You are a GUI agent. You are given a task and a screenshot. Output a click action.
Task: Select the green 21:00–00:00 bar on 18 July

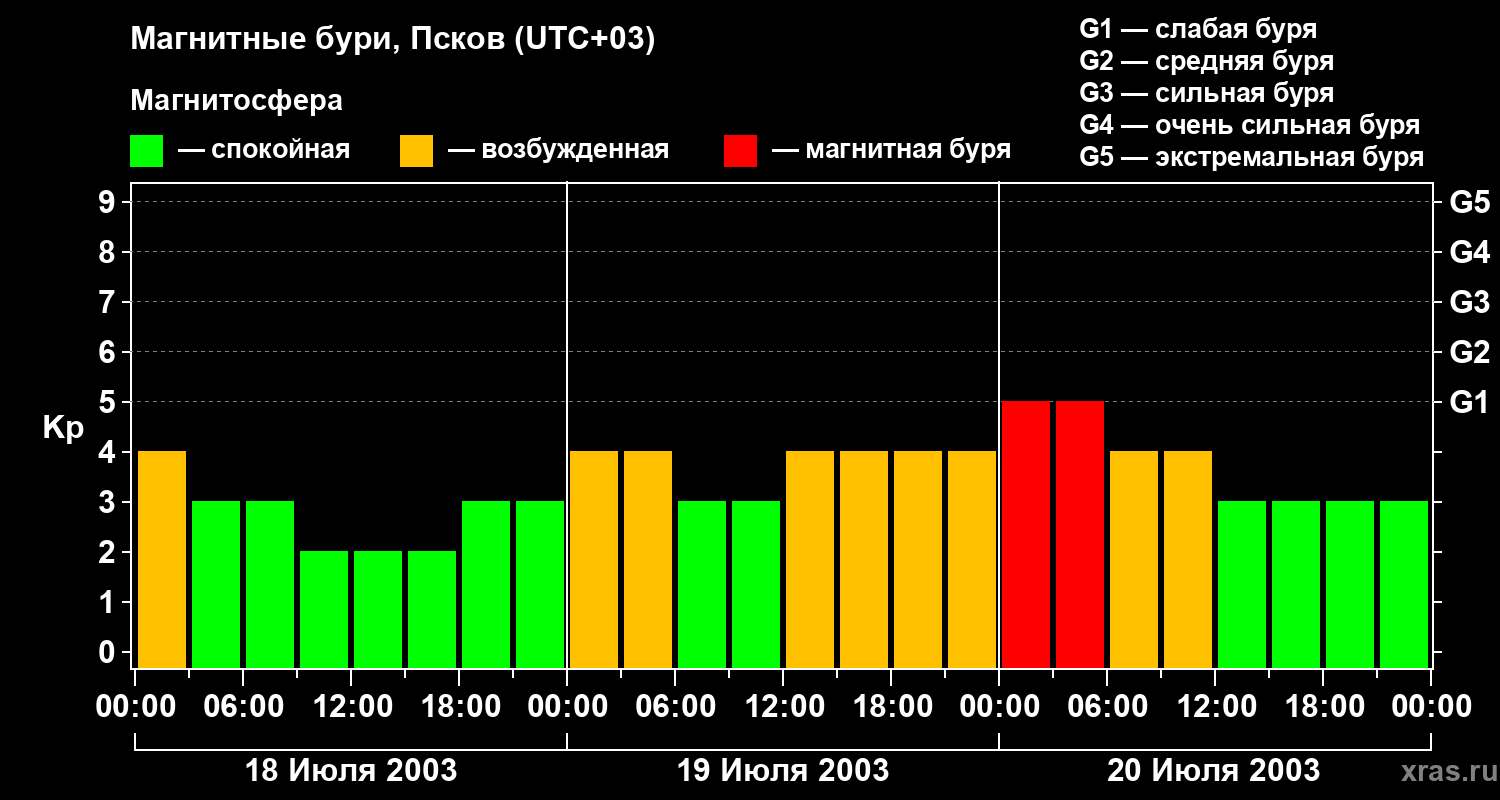[540, 584]
